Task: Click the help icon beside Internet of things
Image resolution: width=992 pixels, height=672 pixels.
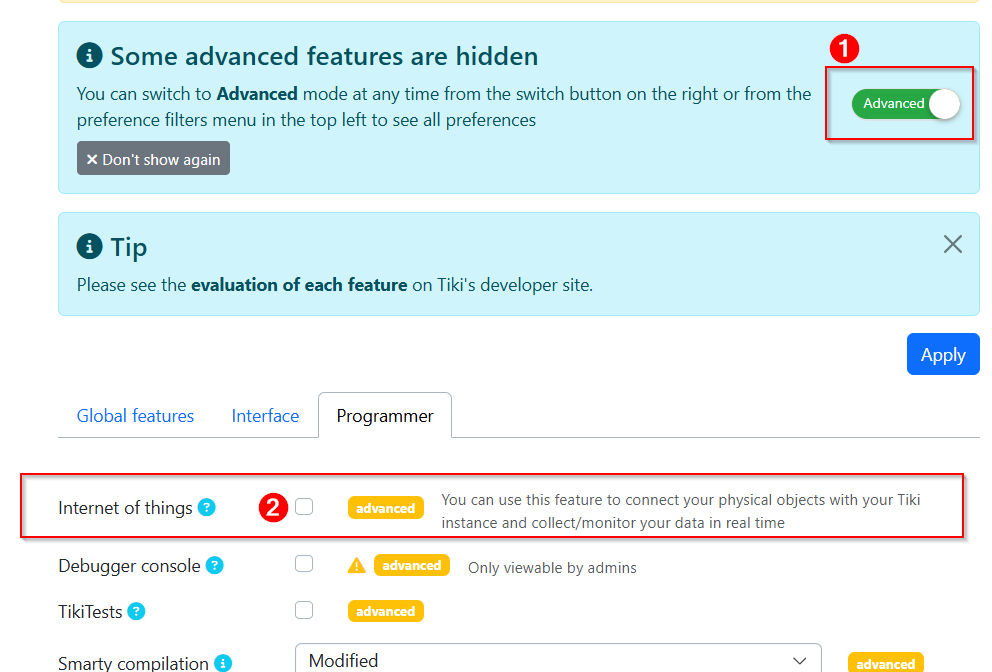Action: [207, 507]
